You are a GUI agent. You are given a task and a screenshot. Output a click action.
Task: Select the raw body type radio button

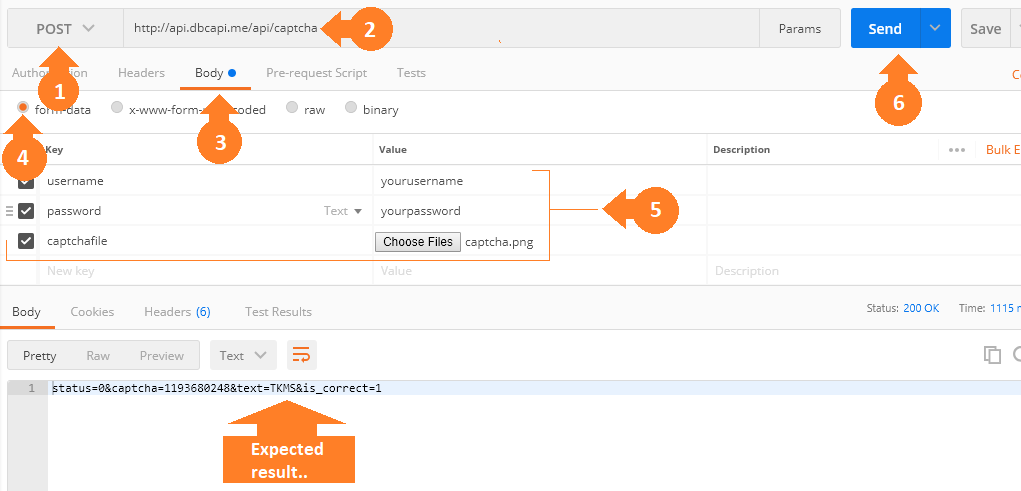point(292,108)
